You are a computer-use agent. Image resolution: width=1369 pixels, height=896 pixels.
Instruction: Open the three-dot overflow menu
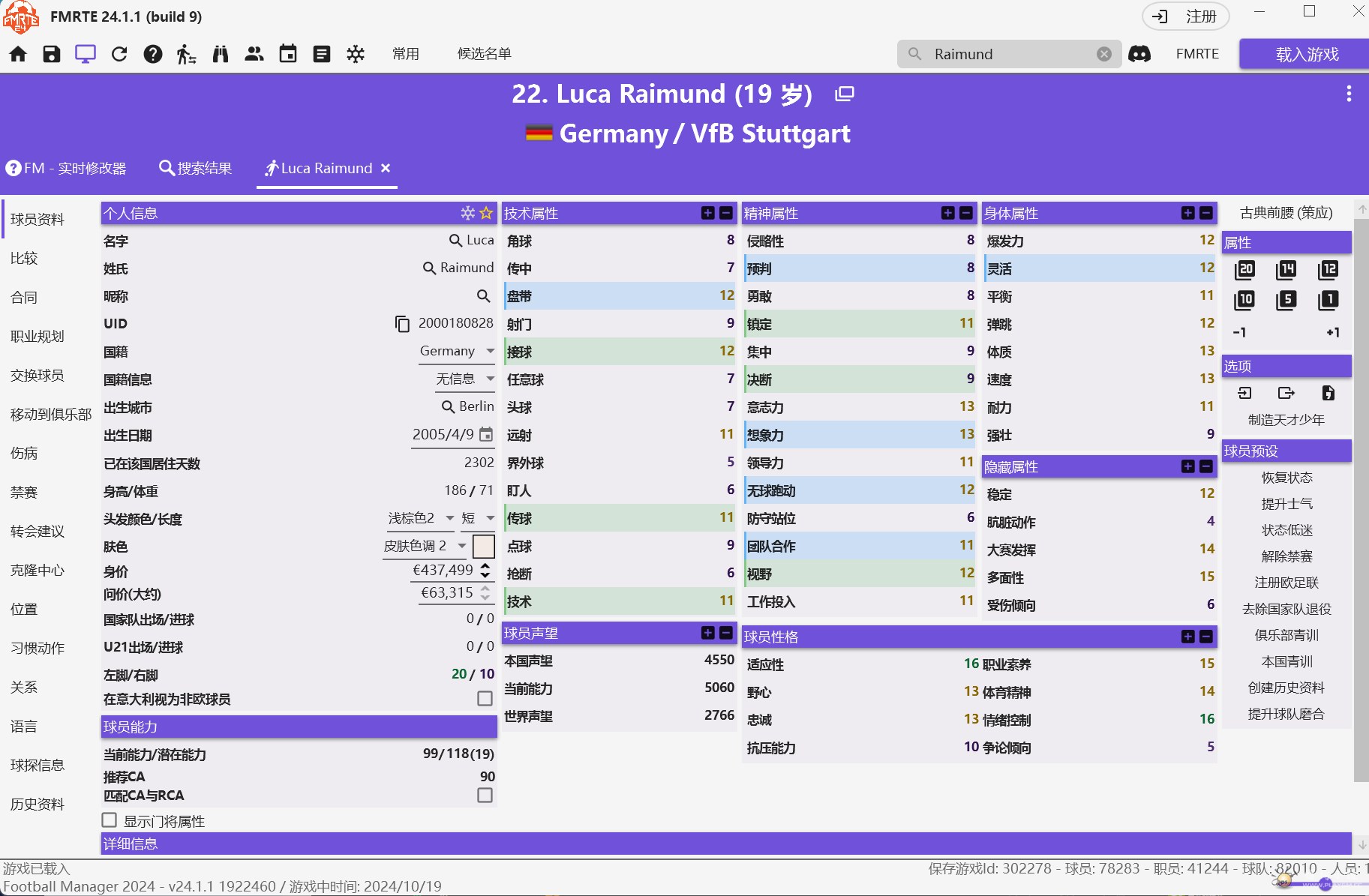(1349, 94)
